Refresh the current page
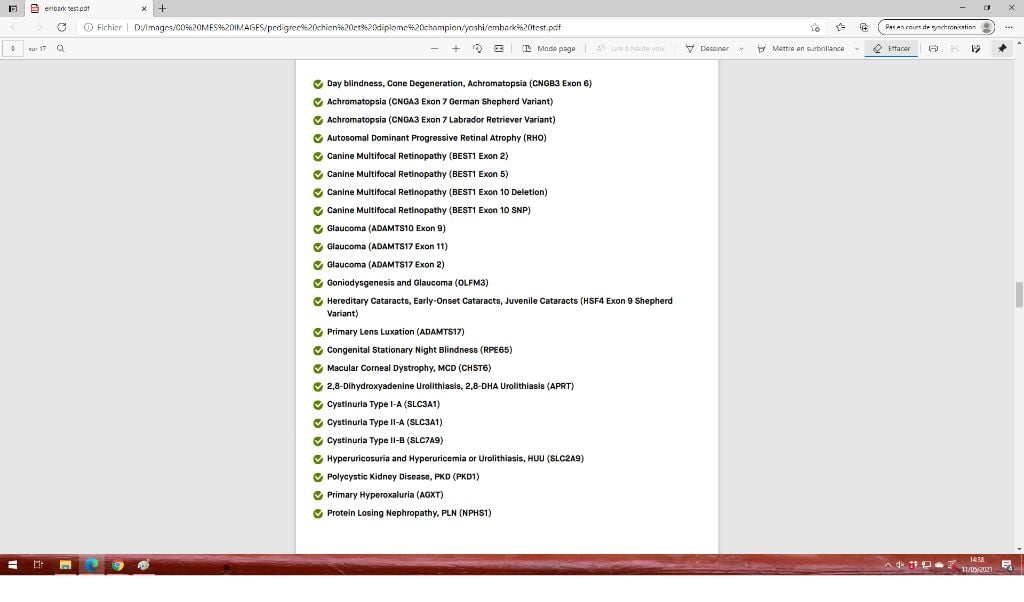The width and height of the screenshot is (1024, 602). pos(62,27)
